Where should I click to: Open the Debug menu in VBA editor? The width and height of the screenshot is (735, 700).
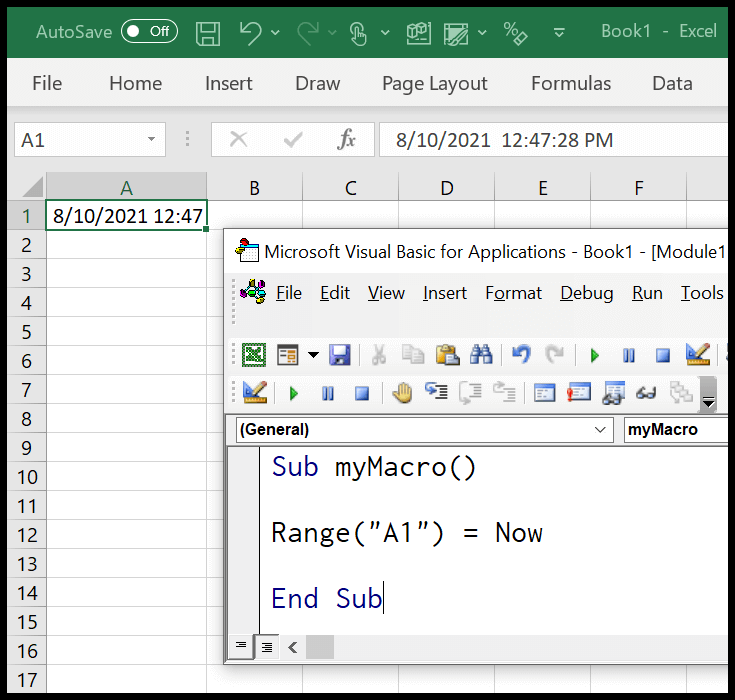click(x=586, y=293)
